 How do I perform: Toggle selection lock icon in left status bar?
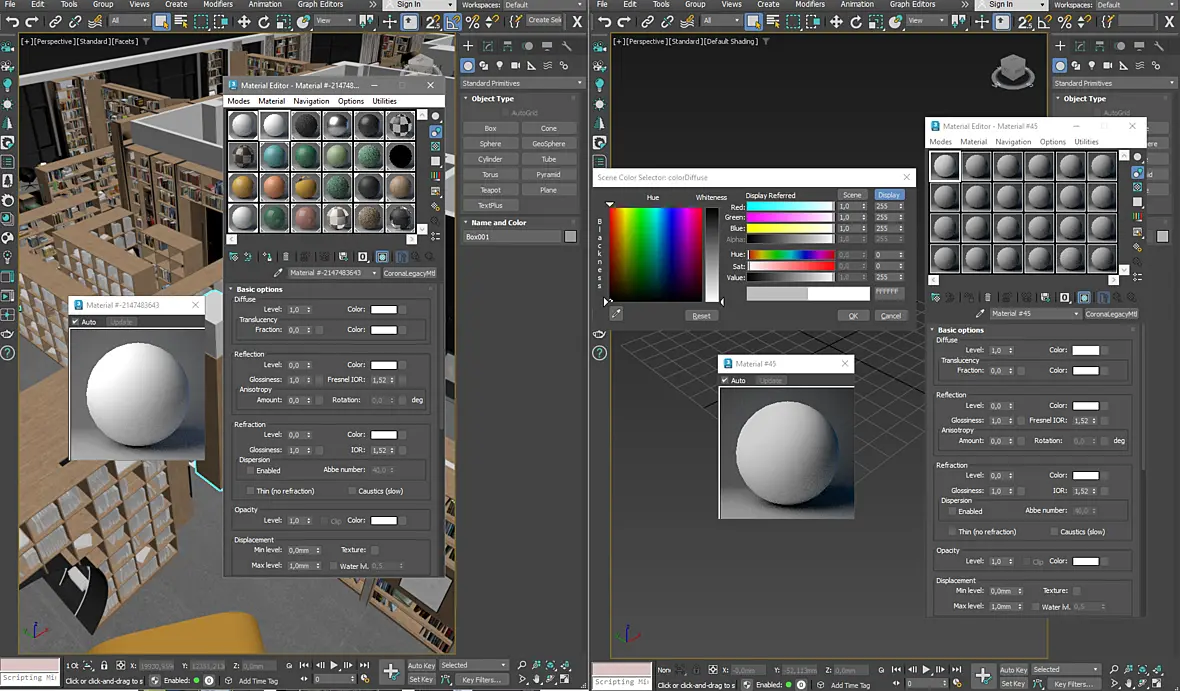pos(104,665)
